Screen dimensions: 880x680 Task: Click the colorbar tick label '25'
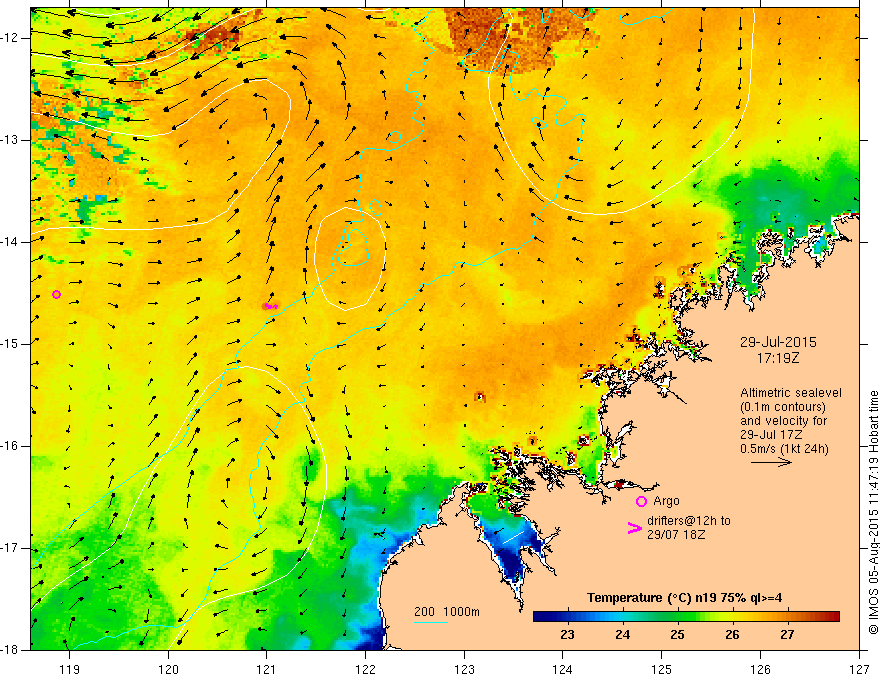tap(677, 635)
